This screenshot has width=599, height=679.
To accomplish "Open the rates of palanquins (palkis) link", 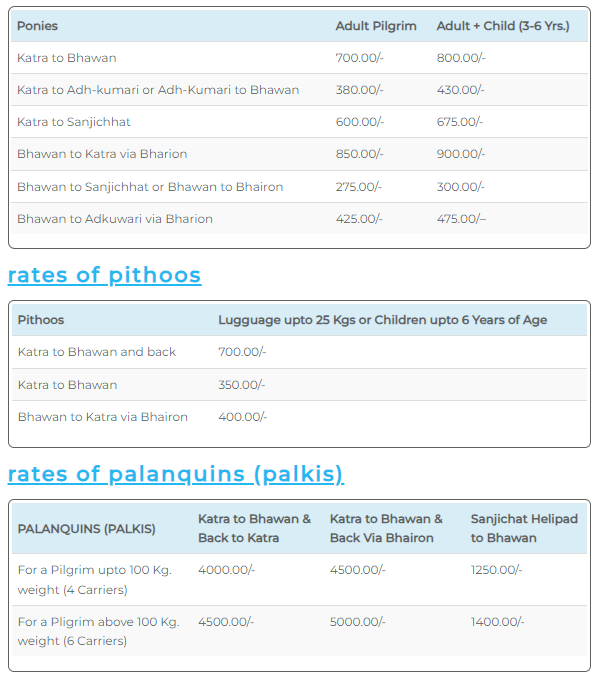I will coord(176,474).
